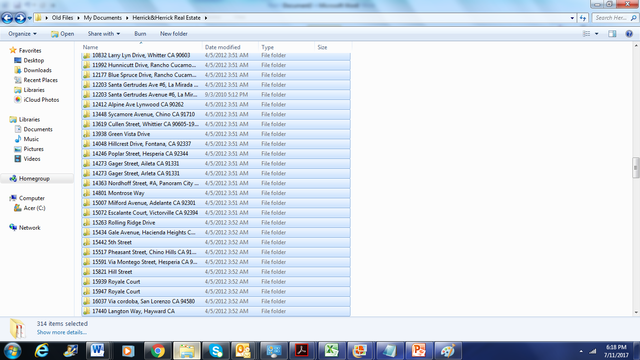Go back with the Back arrow button
The width and height of the screenshot is (640, 360).
coord(7,18)
